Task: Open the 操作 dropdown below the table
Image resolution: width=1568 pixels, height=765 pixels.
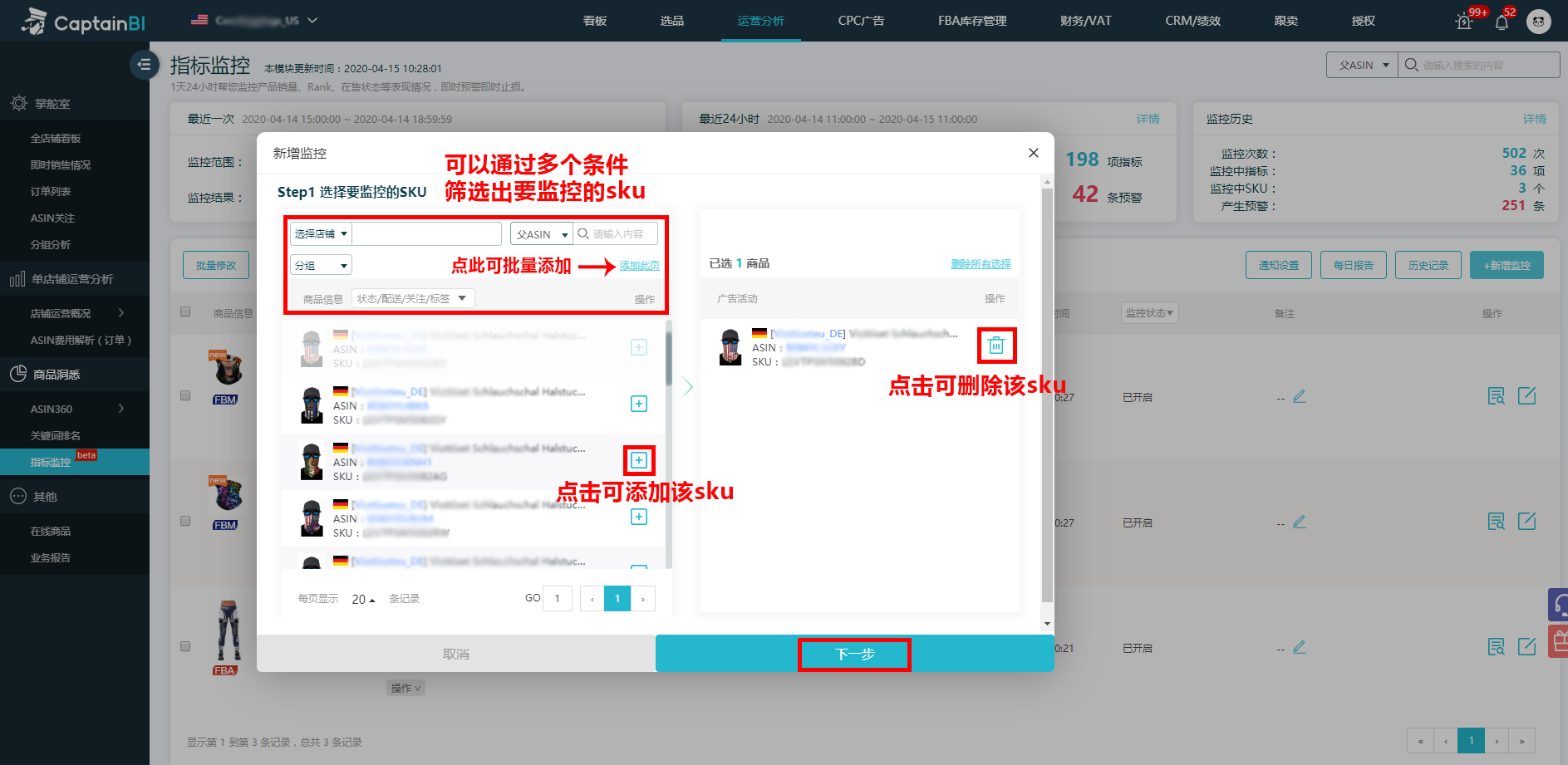Action: (x=406, y=688)
